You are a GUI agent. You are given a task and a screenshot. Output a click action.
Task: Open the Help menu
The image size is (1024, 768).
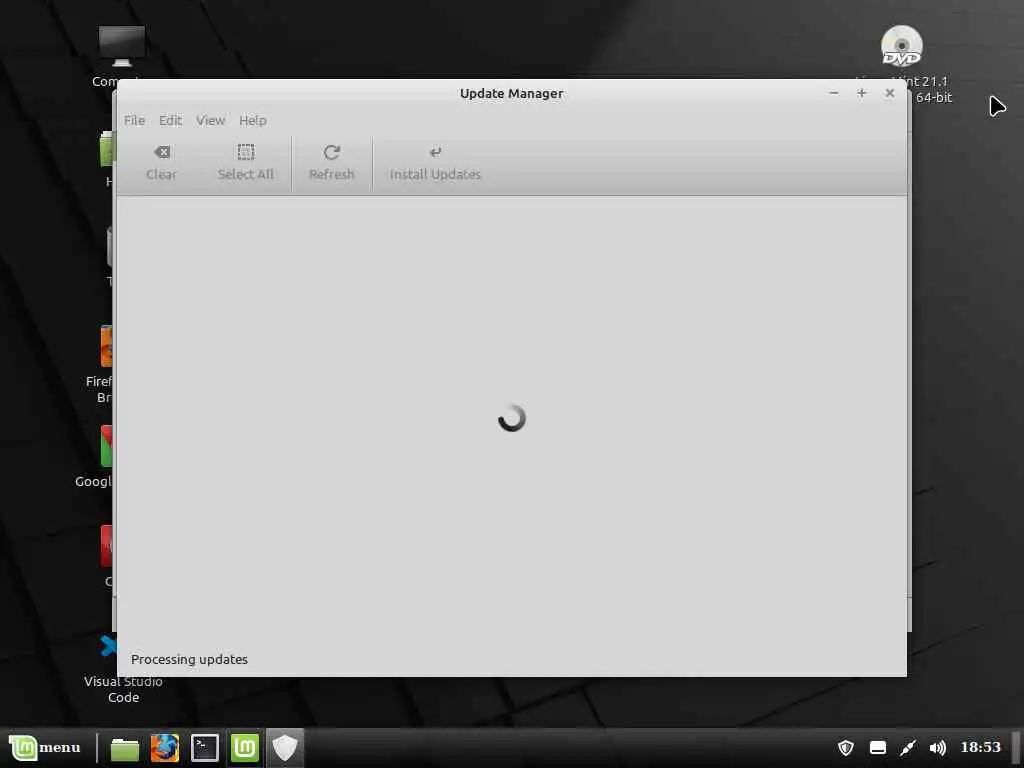253,120
